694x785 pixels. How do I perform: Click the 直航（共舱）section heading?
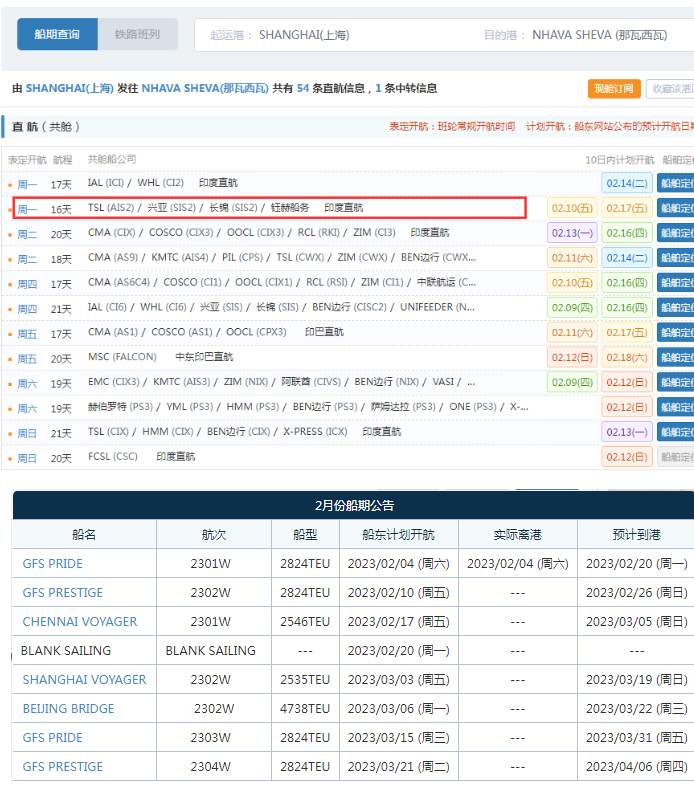point(46,127)
